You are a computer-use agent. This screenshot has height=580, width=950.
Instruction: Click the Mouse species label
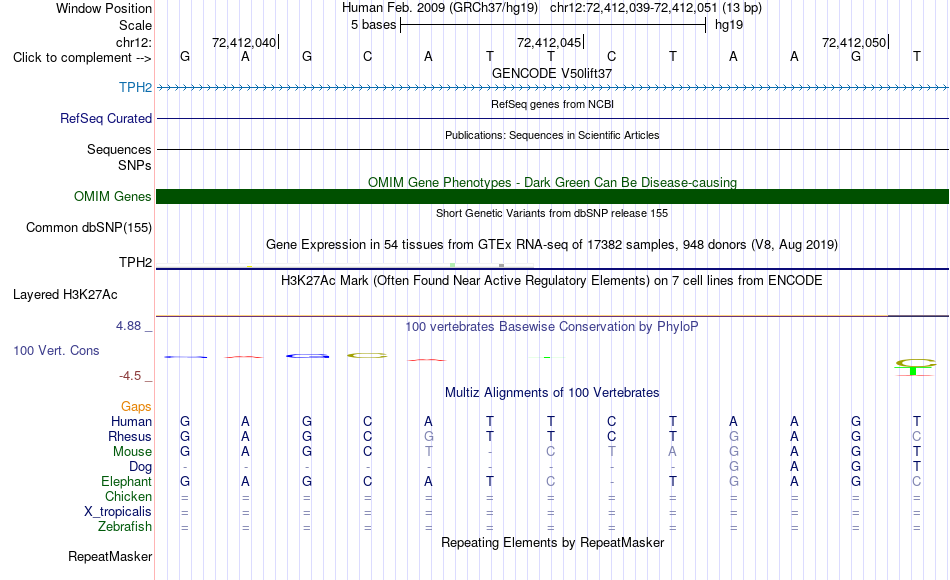tap(132, 452)
